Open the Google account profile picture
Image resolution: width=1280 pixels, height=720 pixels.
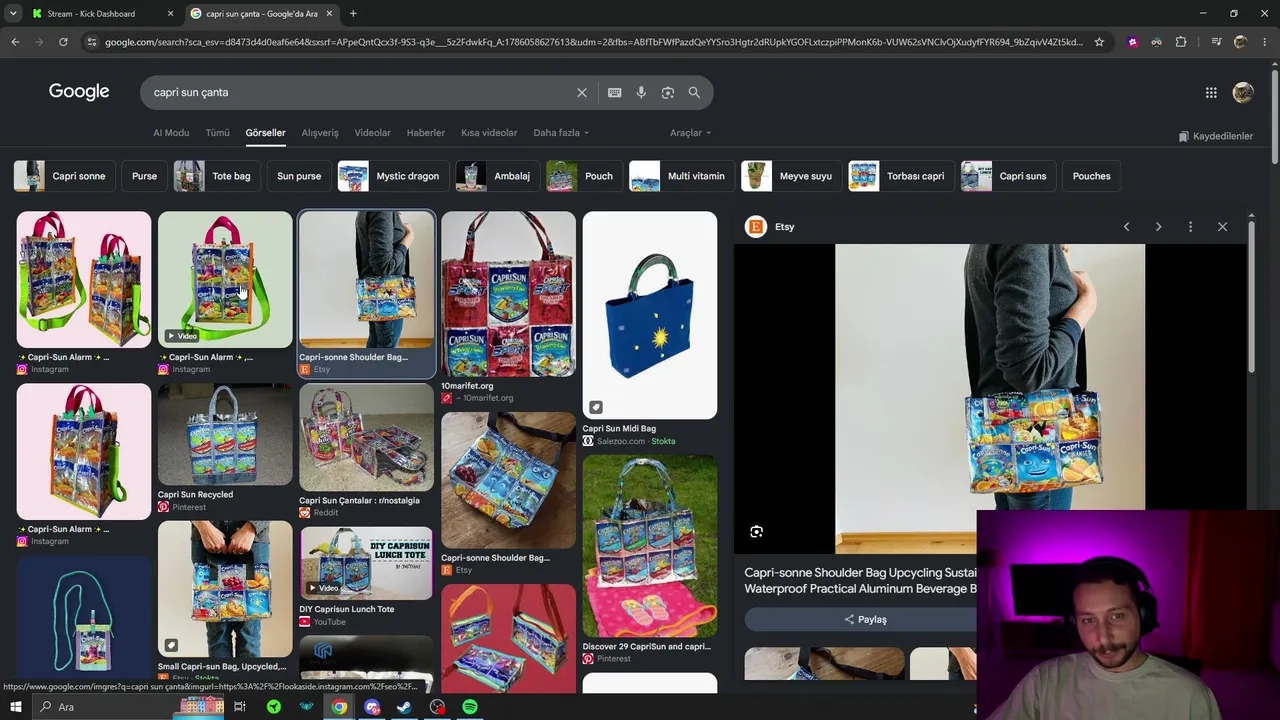(x=1243, y=93)
